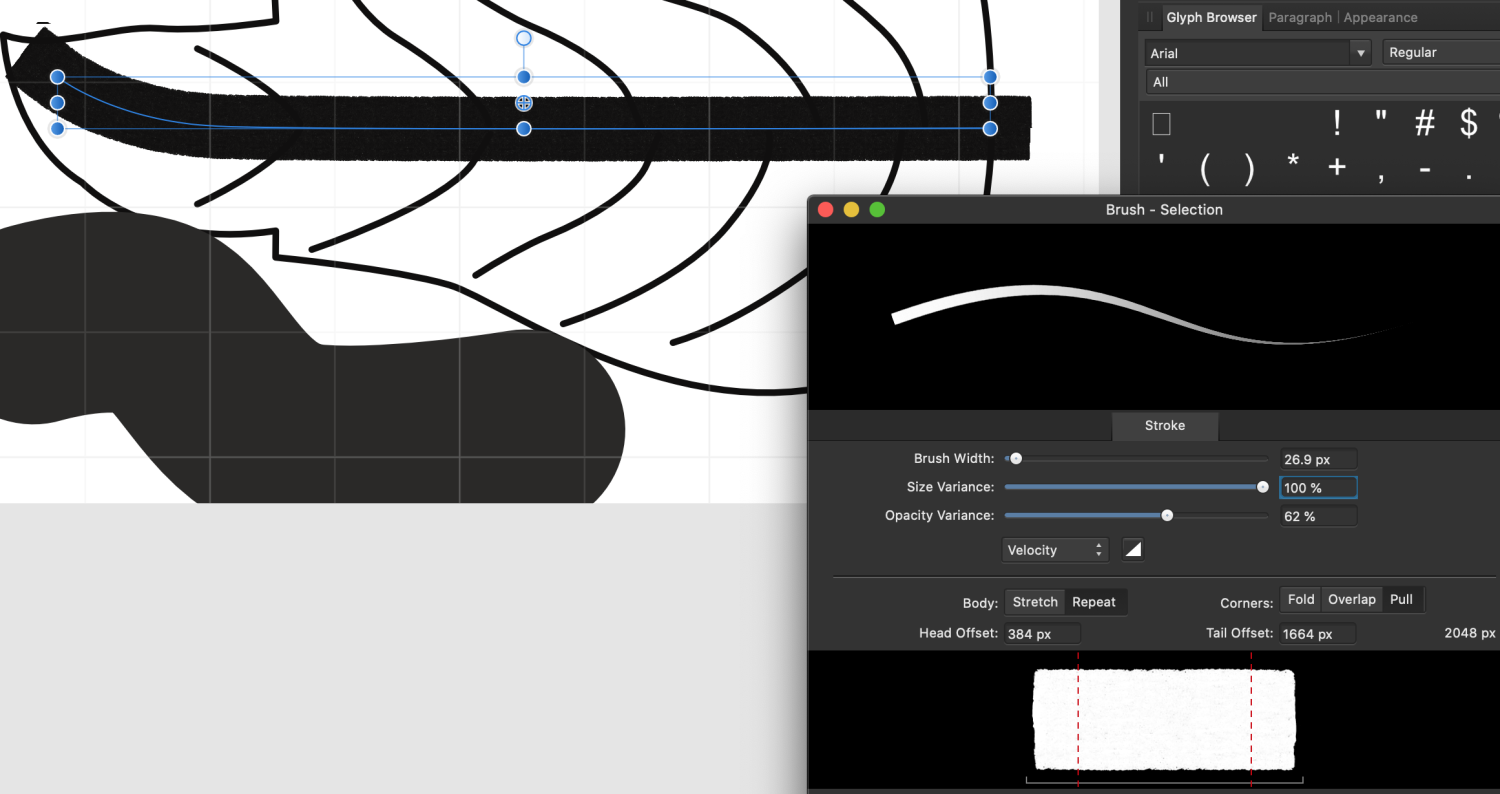Select the asterisk glyph in Glyph Browser
The image size is (1500, 794).
coord(1292,168)
